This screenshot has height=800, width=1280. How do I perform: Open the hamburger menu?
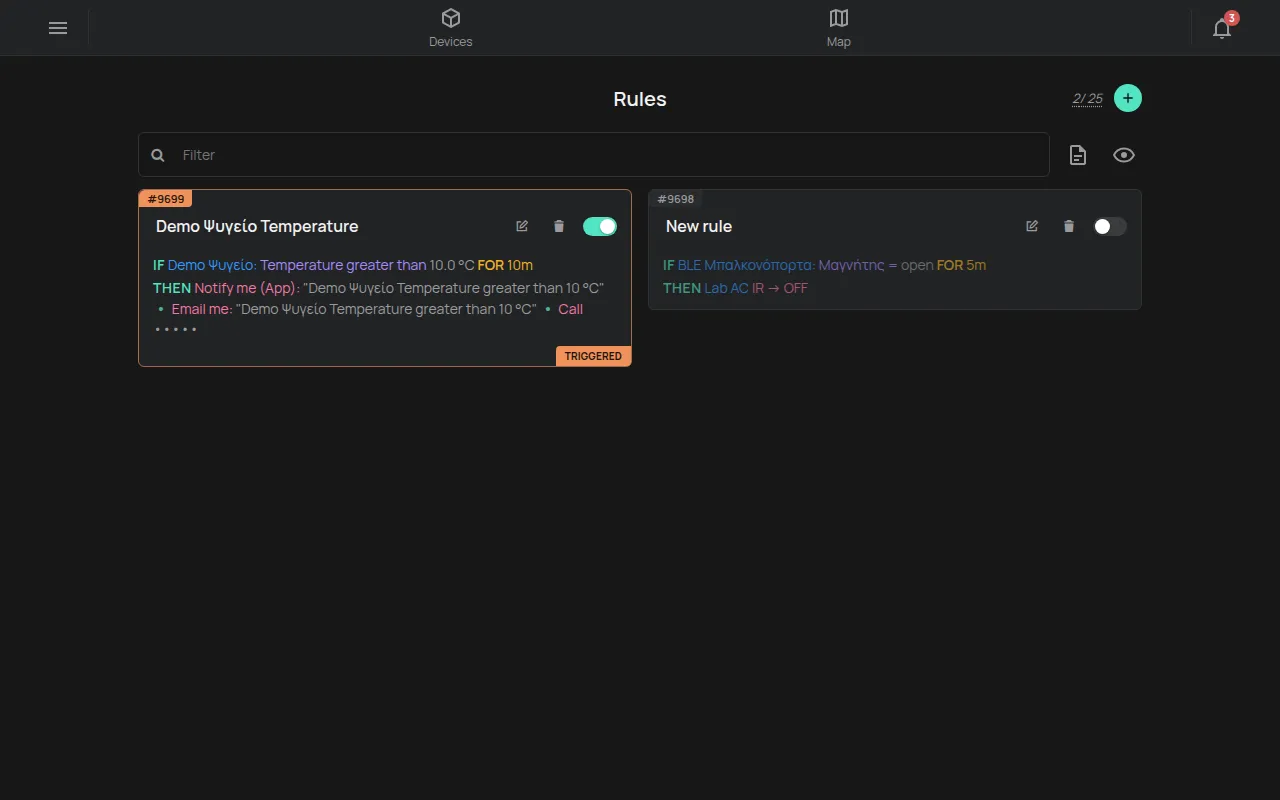point(58,28)
